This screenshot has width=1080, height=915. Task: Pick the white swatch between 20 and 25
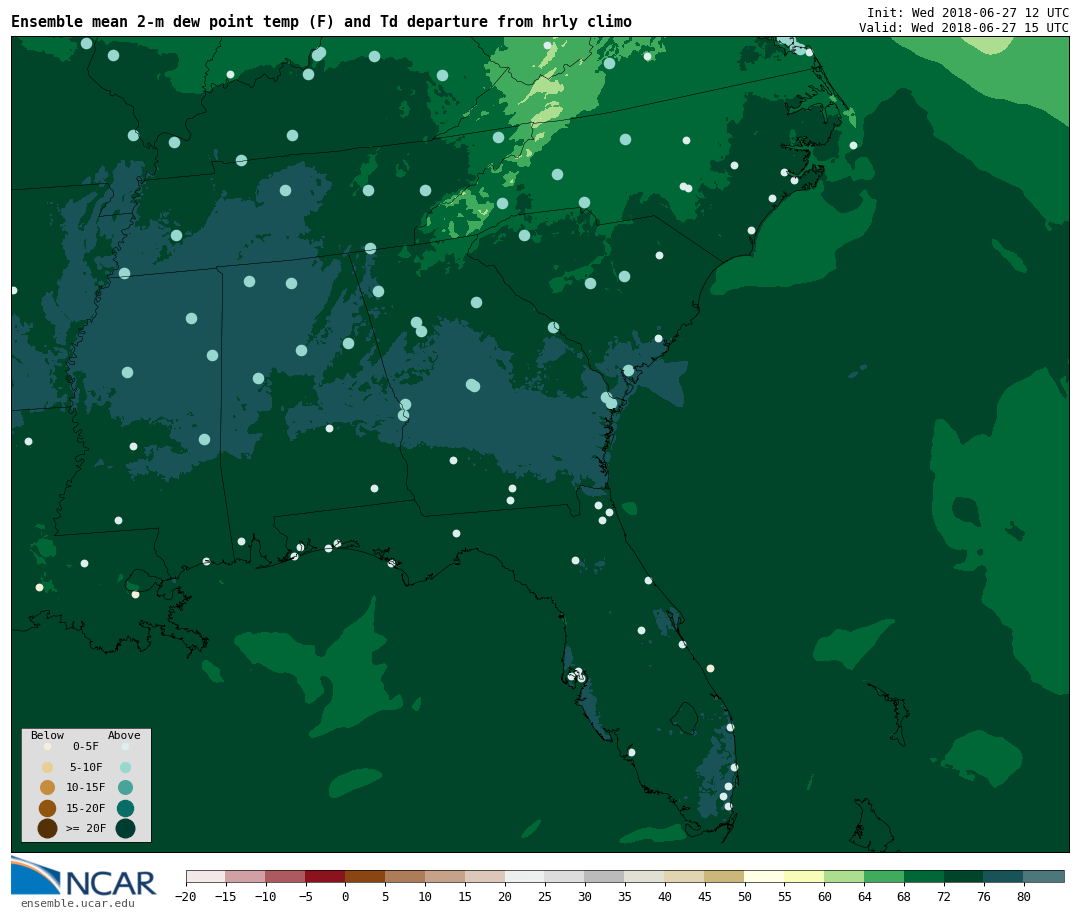pyautogui.click(x=526, y=876)
